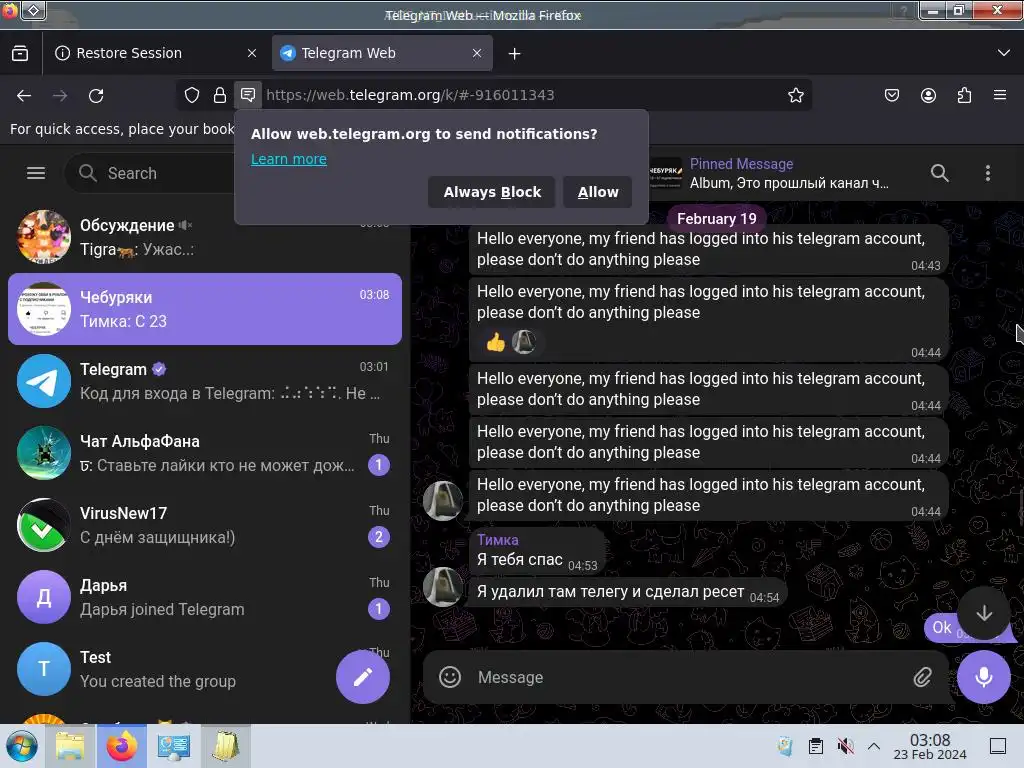Close the Restore Session tab
Viewport: 1024px width, 768px height.
coord(252,53)
